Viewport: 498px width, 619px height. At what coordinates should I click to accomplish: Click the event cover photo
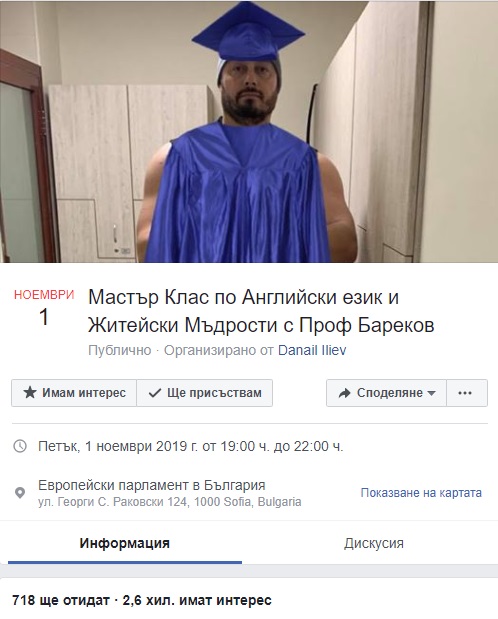coord(249,131)
